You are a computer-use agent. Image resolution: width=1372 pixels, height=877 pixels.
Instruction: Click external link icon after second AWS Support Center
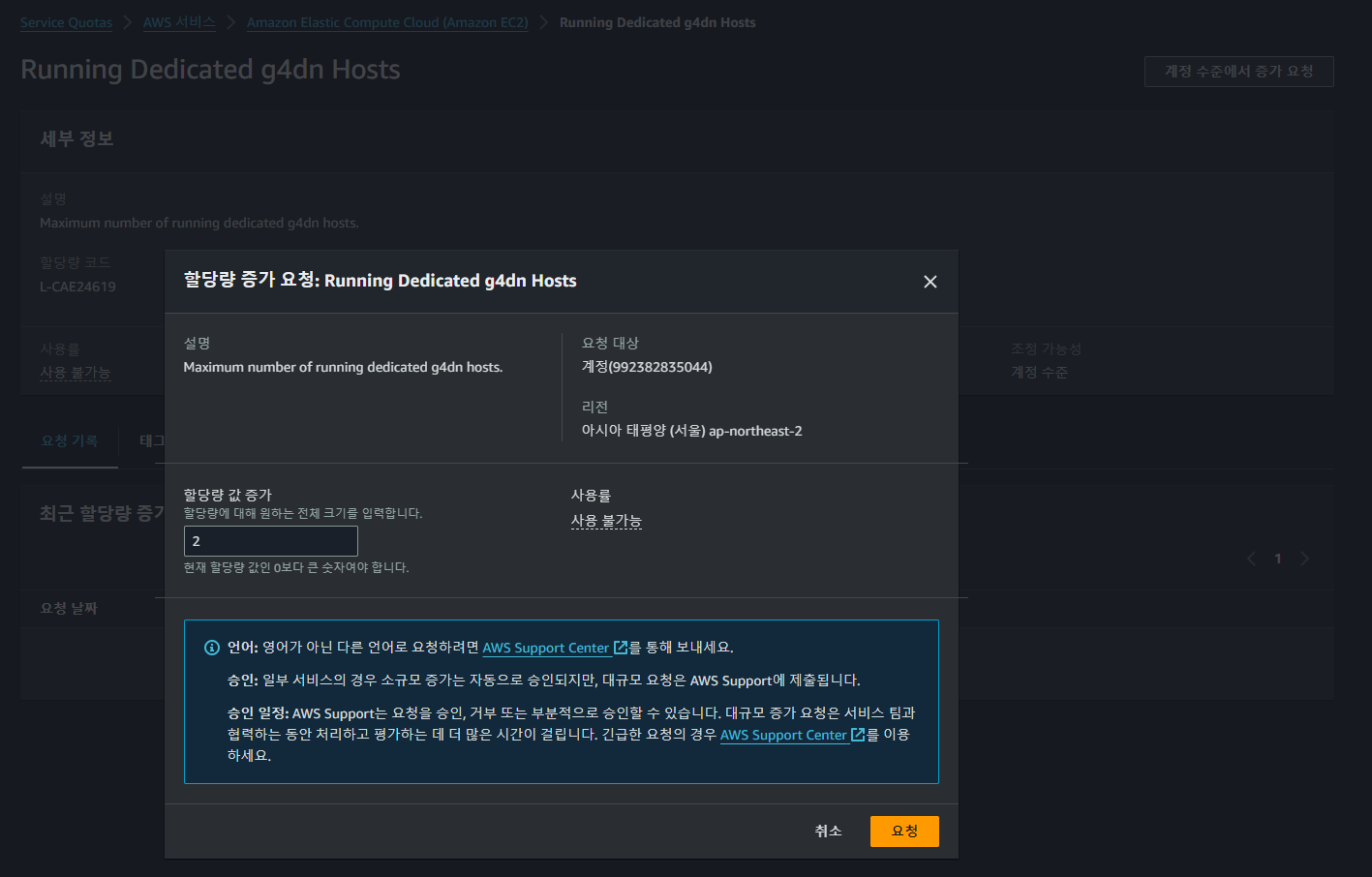[858, 735]
